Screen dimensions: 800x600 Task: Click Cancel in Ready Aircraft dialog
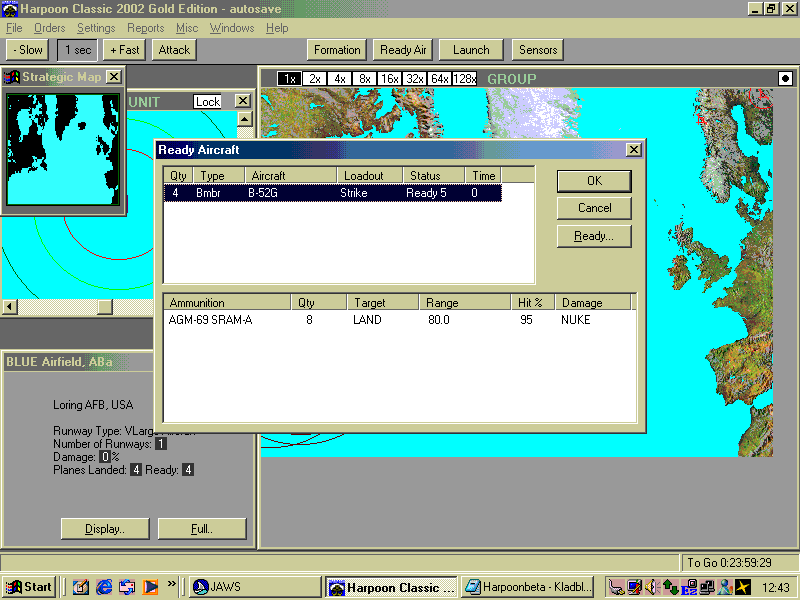[594, 208]
